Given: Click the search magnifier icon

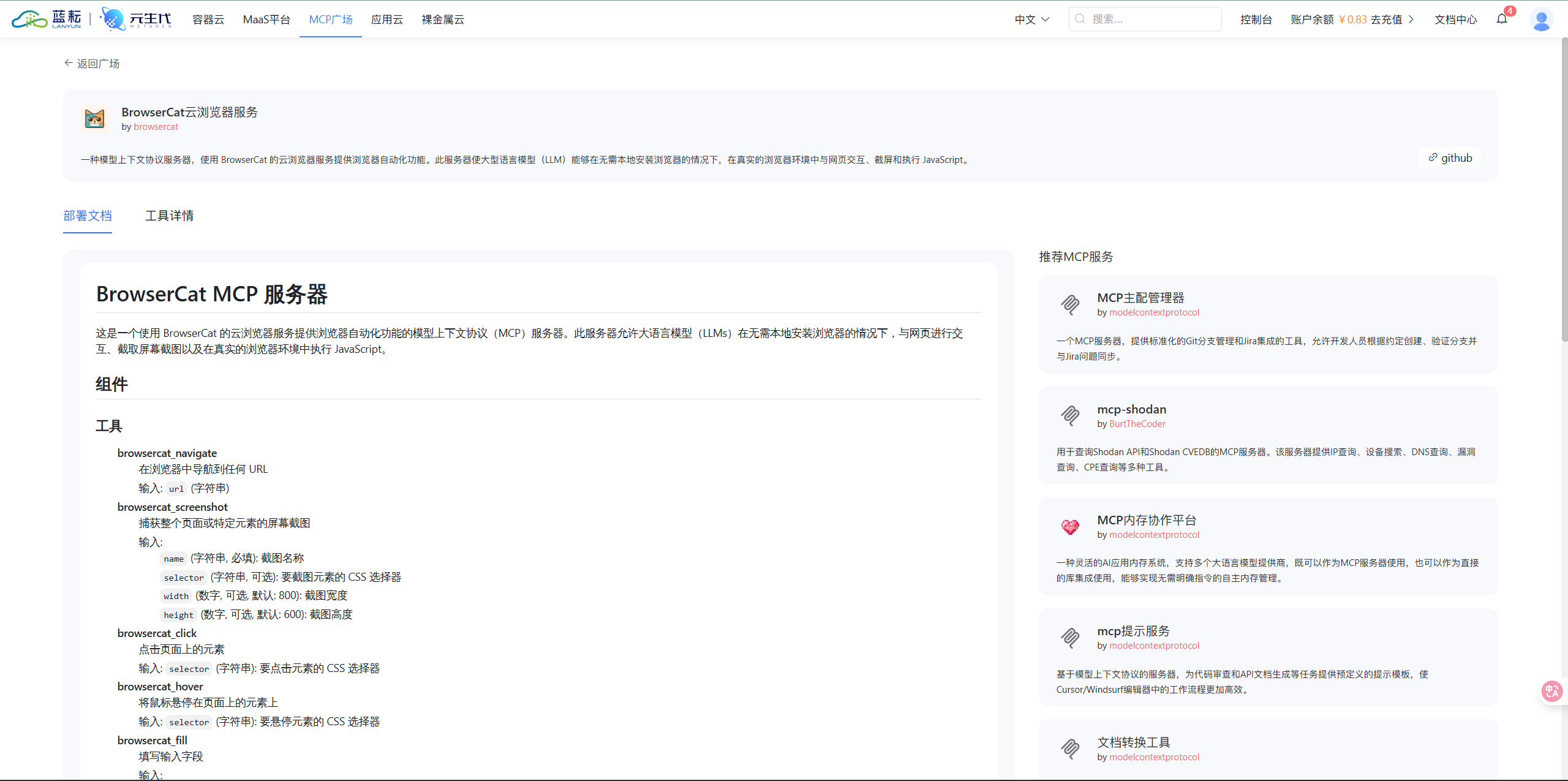Looking at the screenshot, I should point(1080,19).
